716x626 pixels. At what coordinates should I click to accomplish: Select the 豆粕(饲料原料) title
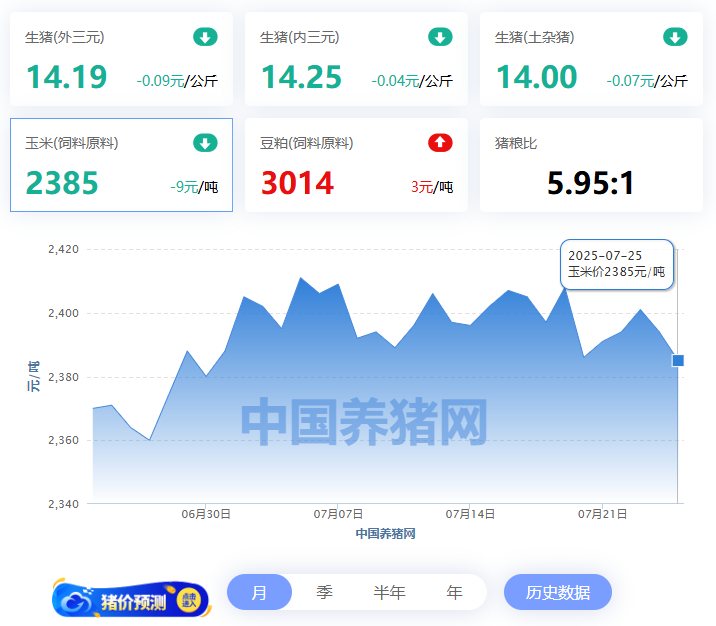coord(306,143)
